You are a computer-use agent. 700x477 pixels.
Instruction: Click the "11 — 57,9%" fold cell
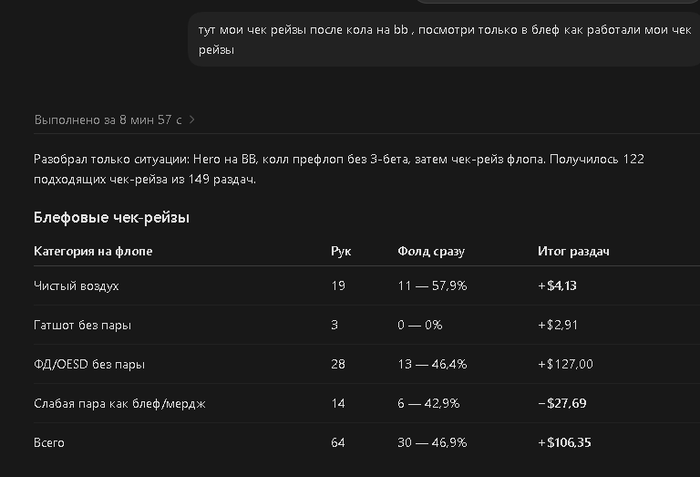click(x=432, y=286)
